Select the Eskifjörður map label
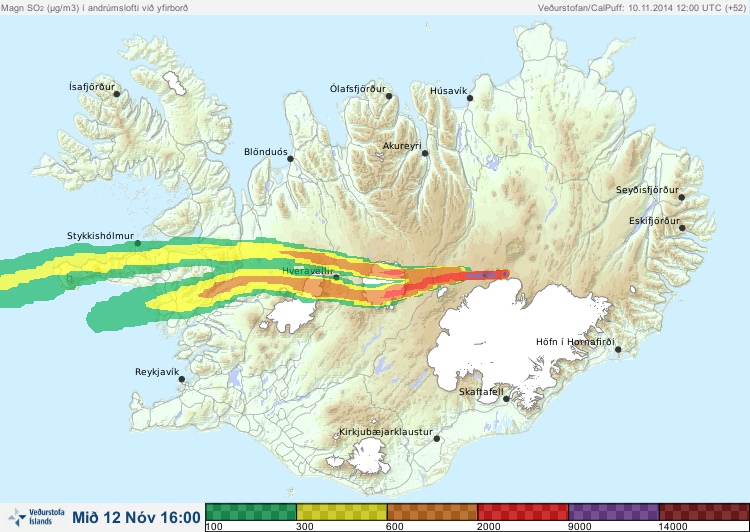Image resolution: width=750 pixels, height=532 pixels. click(654, 221)
